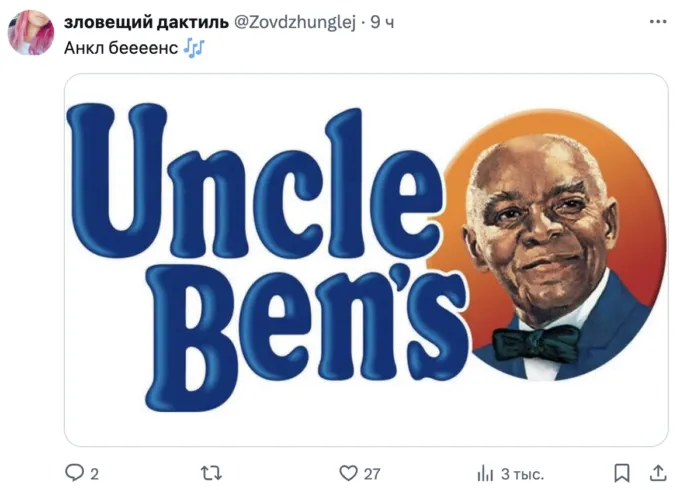Click display name зловещий дактиль

coord(146,22)
